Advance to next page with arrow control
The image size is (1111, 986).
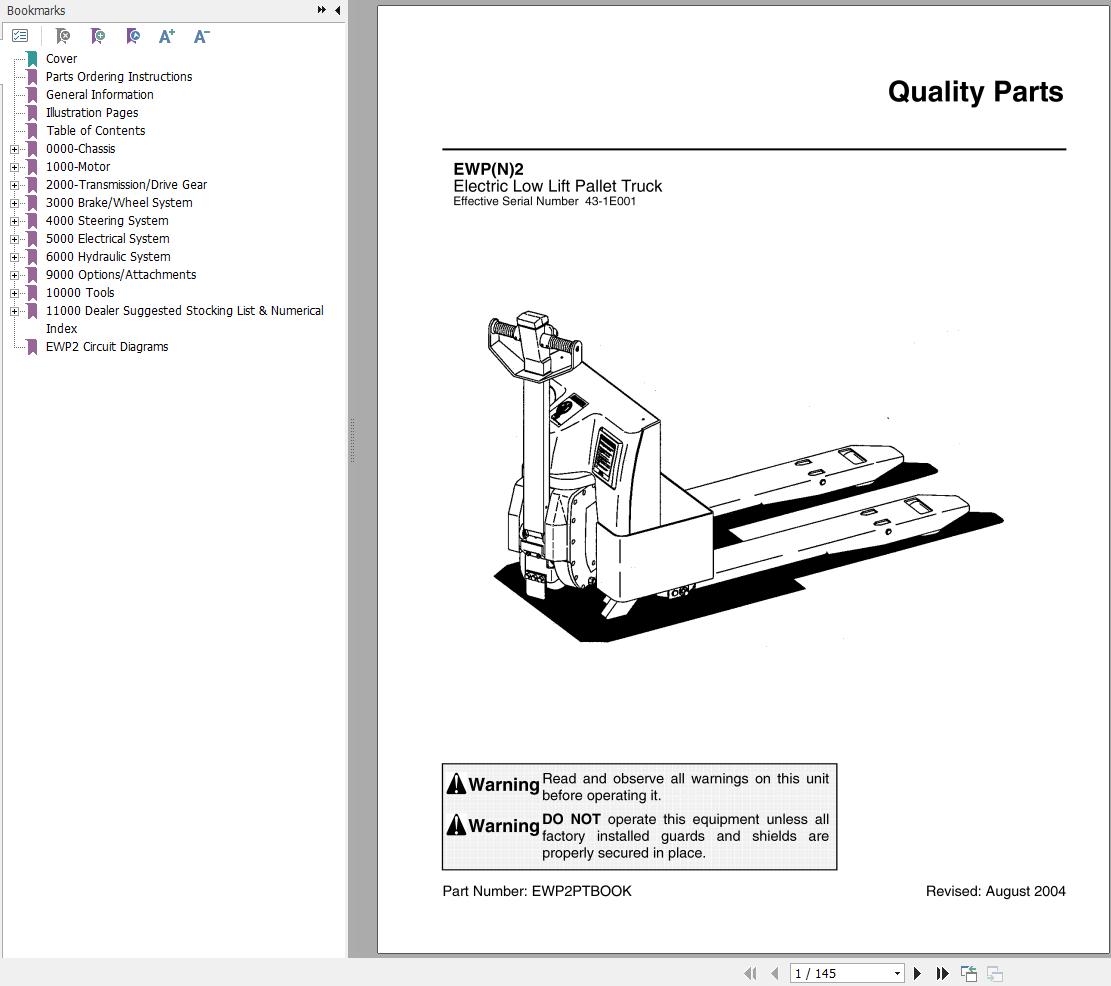pos(918,973)
